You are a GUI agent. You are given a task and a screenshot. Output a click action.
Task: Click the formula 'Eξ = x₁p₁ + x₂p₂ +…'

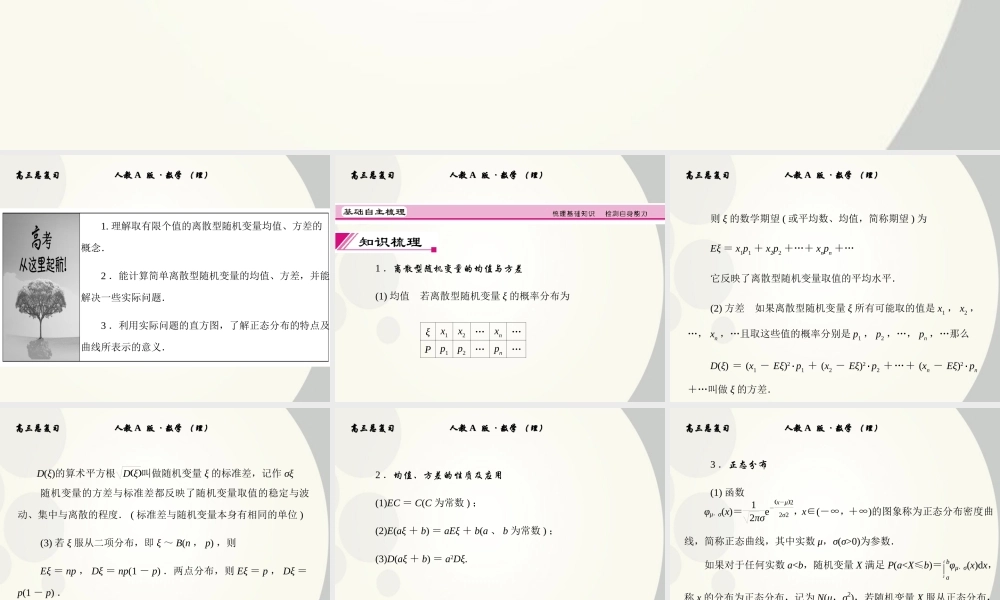(782, 249)
